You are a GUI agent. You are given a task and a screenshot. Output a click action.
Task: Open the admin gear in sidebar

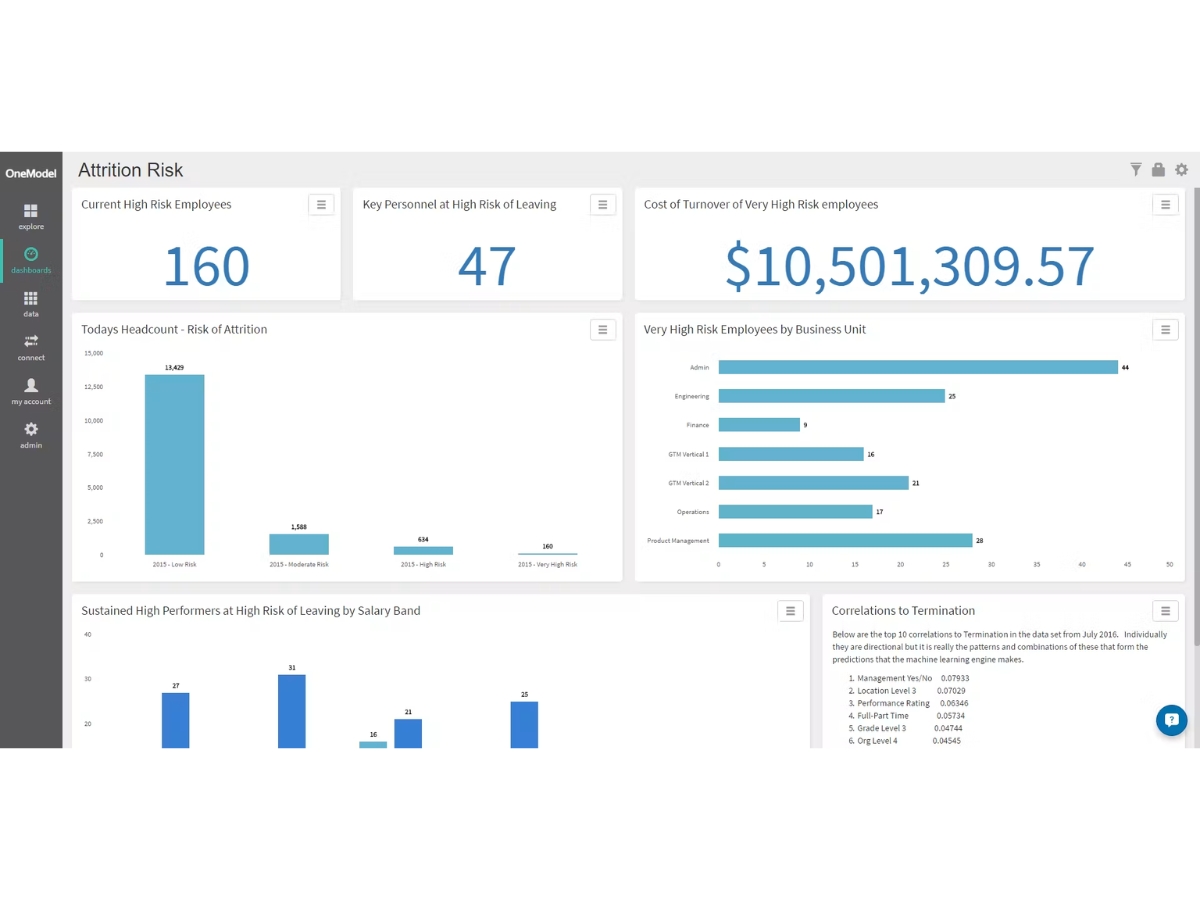31,435
